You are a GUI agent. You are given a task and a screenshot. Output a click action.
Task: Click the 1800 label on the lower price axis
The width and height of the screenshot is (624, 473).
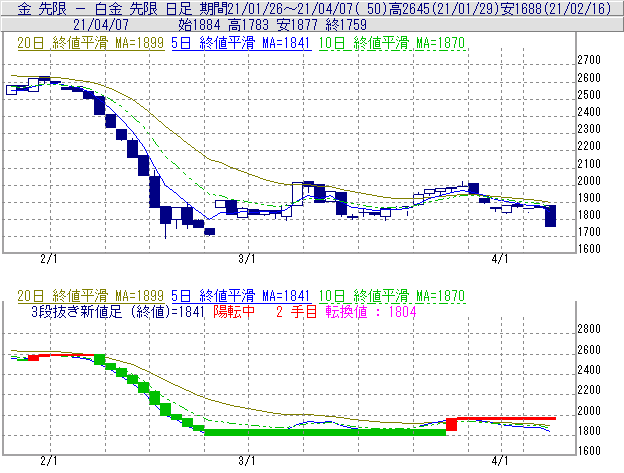tap(589, 430)
